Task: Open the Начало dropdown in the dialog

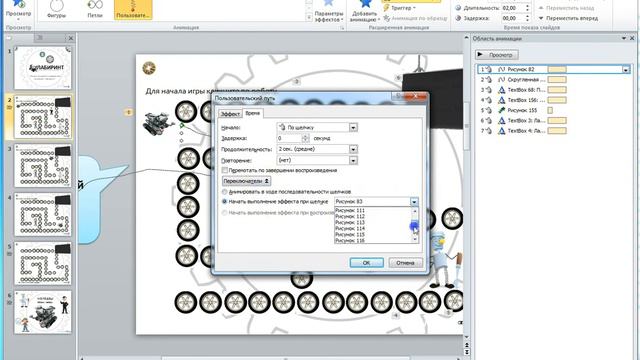Action: pos(353,128)
